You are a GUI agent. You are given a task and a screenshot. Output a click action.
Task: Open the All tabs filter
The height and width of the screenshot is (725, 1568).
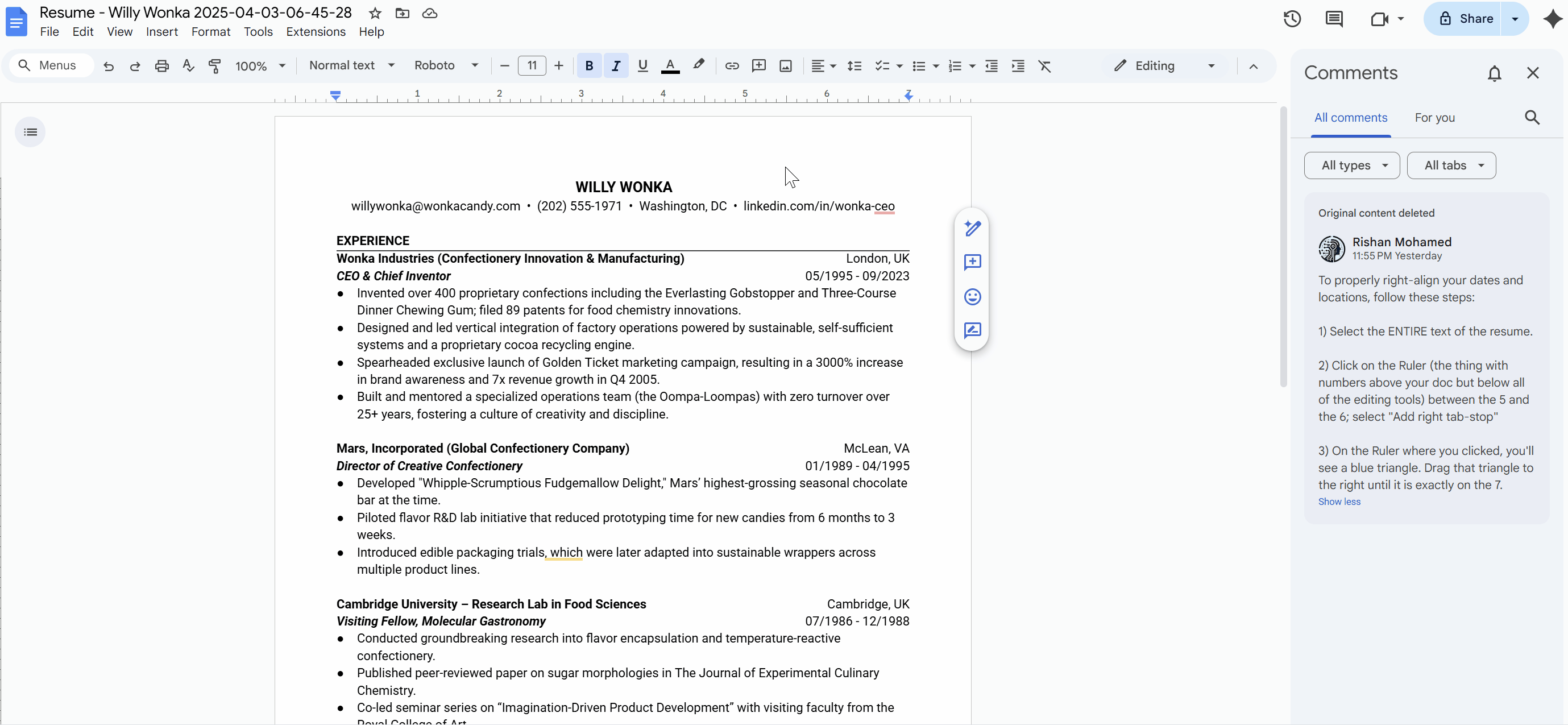tap(1451, 165)
